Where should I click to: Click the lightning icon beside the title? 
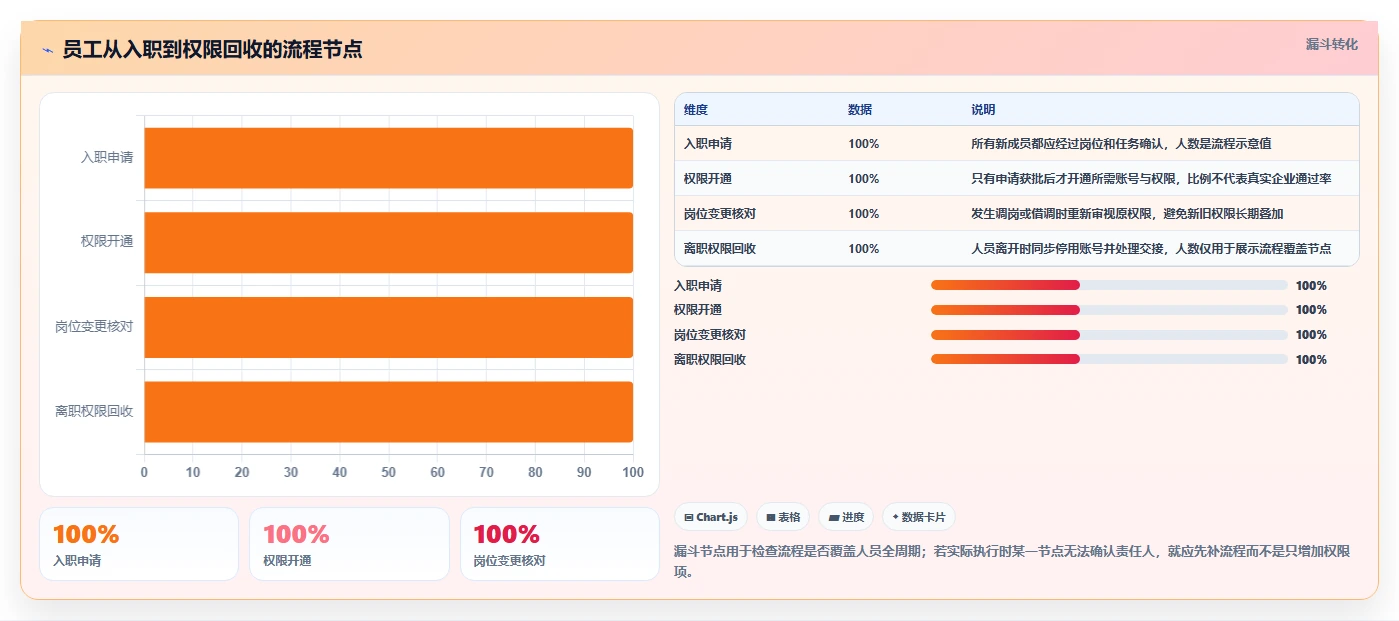(x=47, y=50)
